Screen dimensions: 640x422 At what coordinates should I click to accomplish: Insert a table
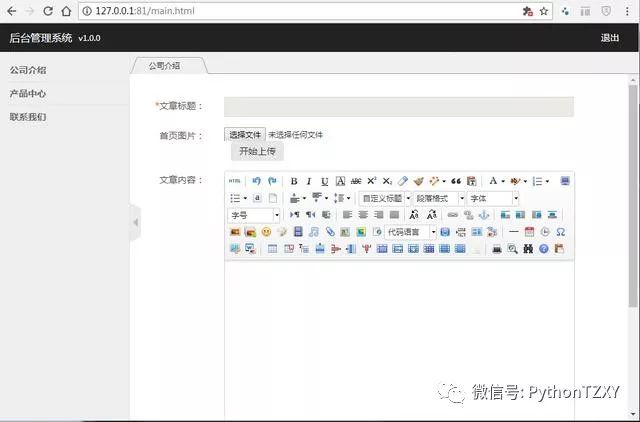[272, 249]
